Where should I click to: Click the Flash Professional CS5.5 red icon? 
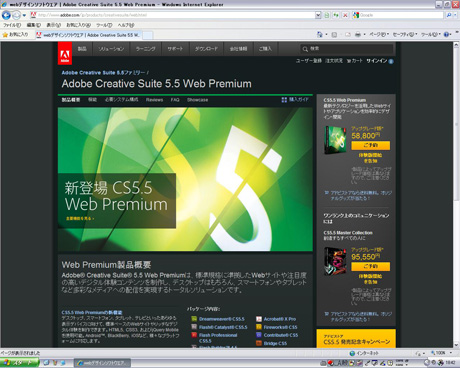pyautogui.click(x=194, y=335)
